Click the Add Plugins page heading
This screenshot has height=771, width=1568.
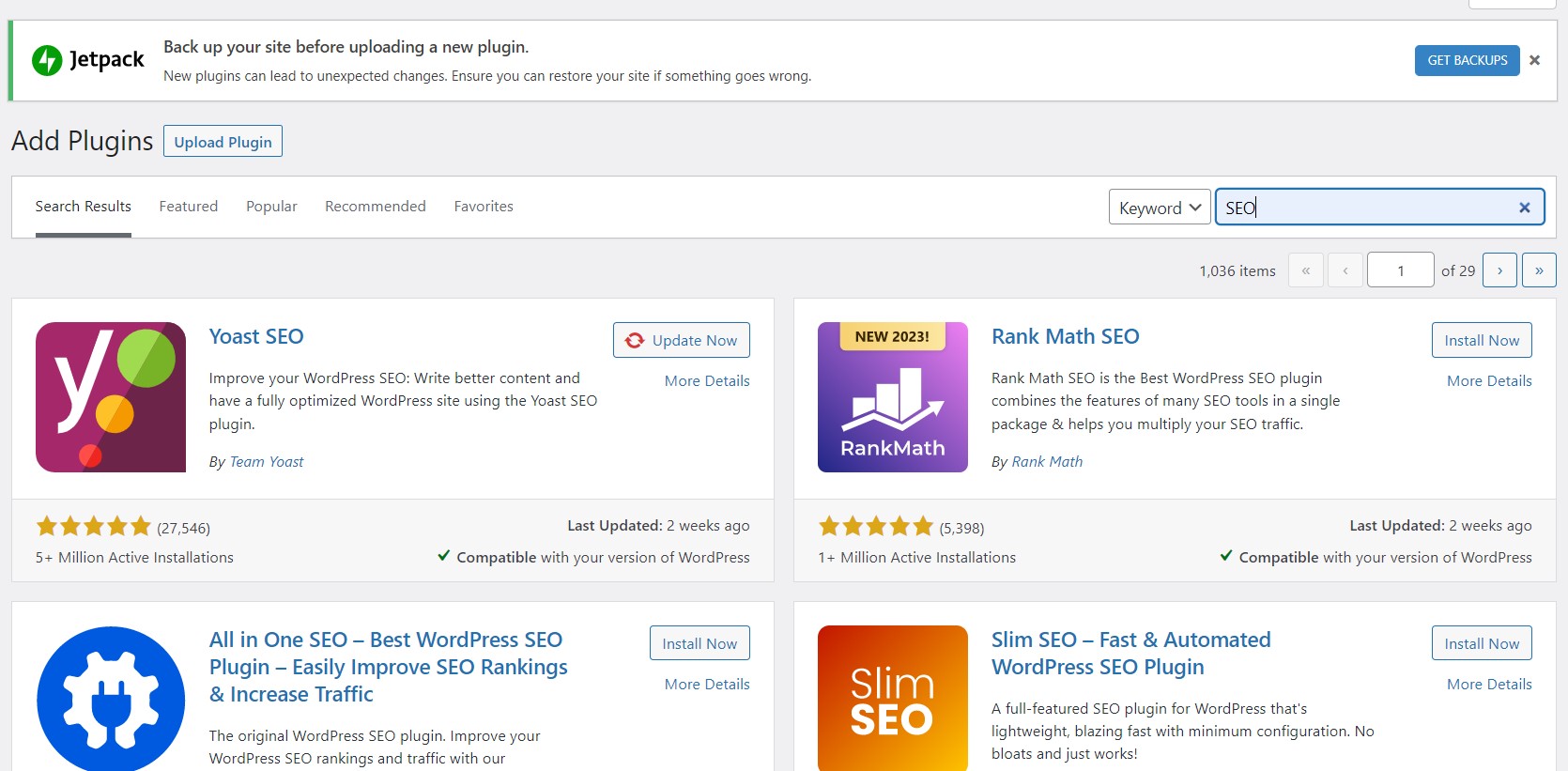(x=83, y=141)
